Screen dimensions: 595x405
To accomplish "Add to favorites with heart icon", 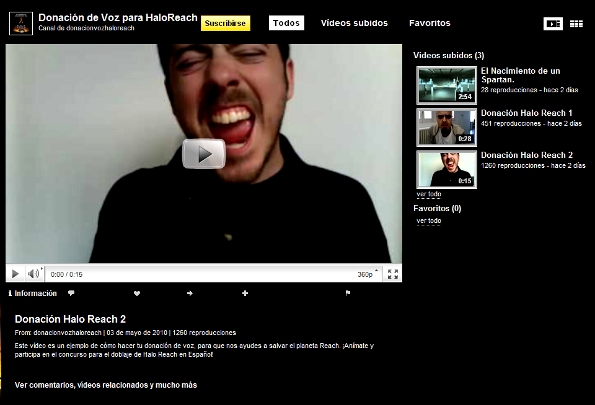I will pos(137,293).
